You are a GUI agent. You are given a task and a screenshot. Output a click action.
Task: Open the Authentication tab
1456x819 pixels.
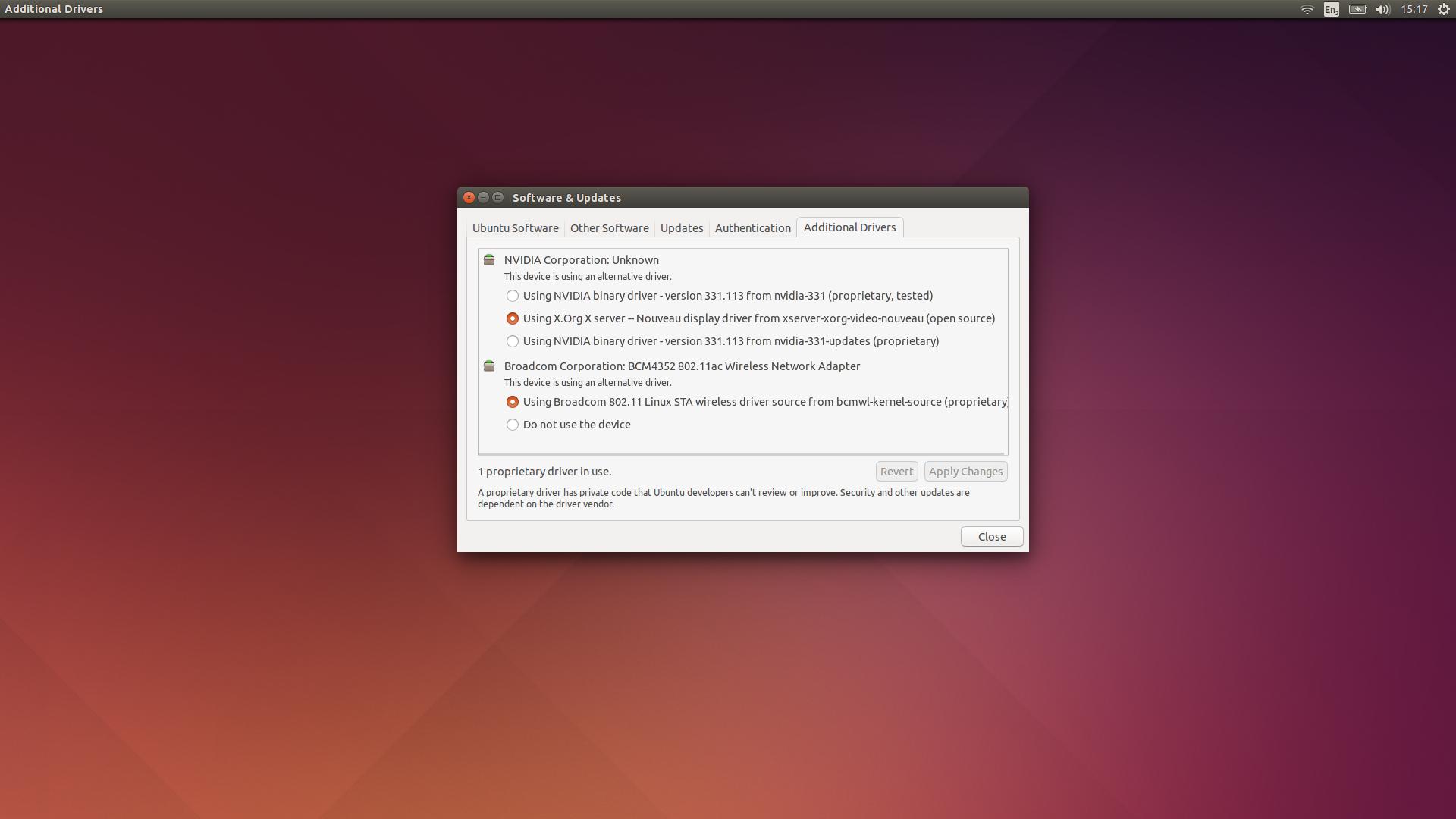(x=752, y=227)
